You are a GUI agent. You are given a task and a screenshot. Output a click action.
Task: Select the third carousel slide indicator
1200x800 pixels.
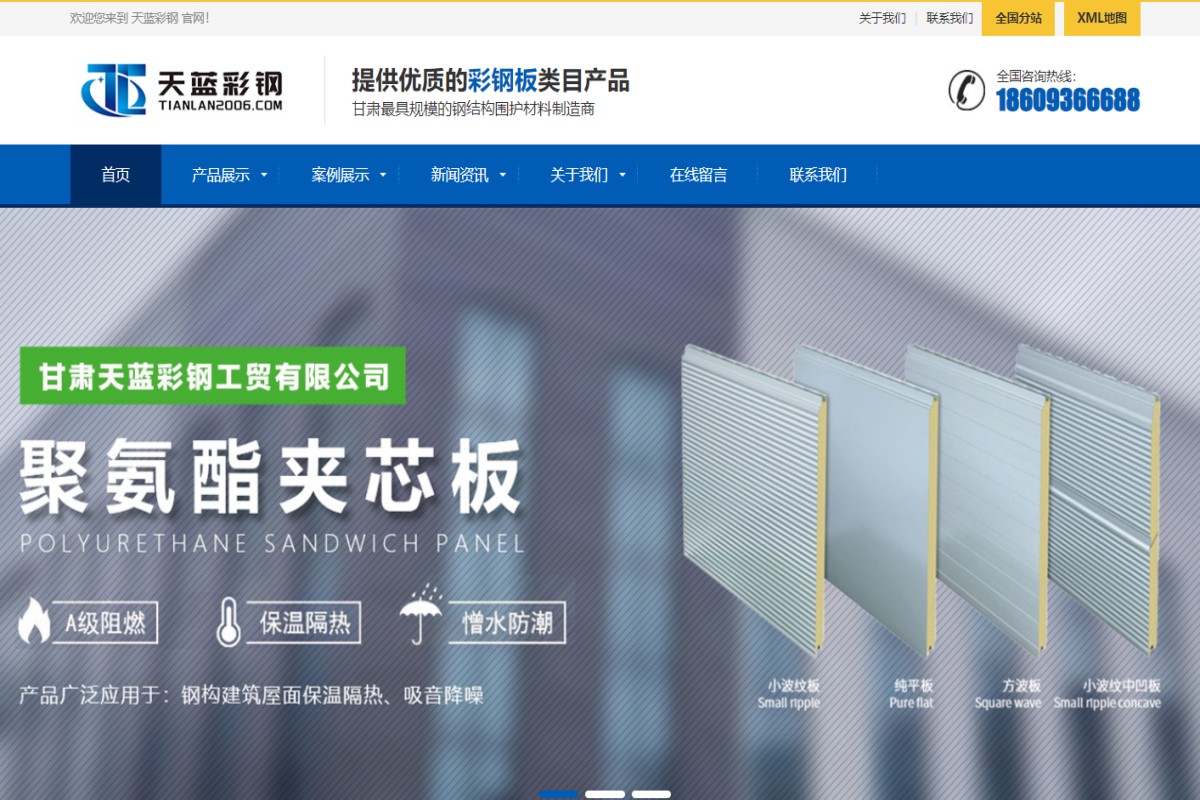point(651,794)
